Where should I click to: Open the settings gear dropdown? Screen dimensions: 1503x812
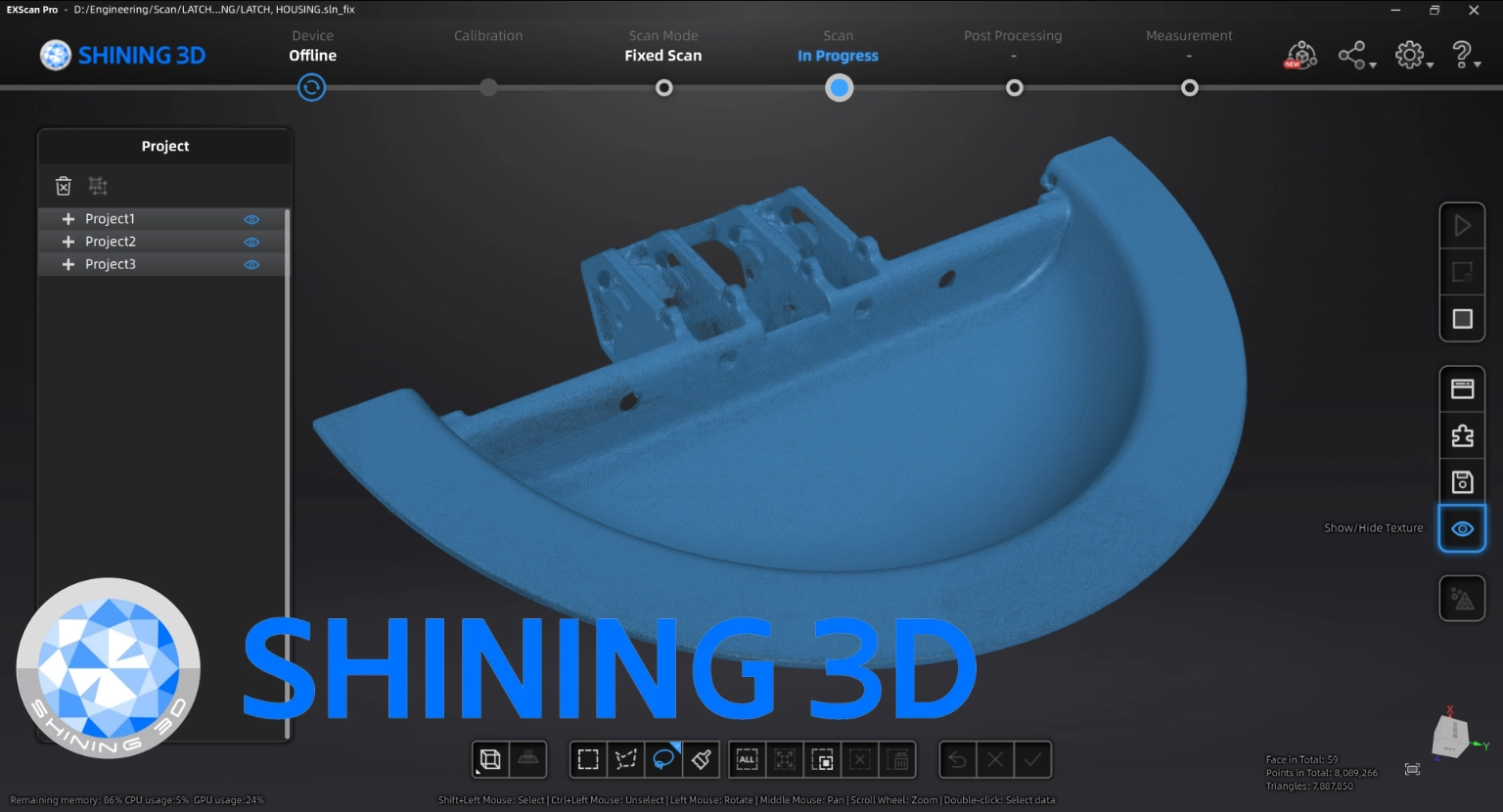pyautogui.click(x=1412, y=55)
